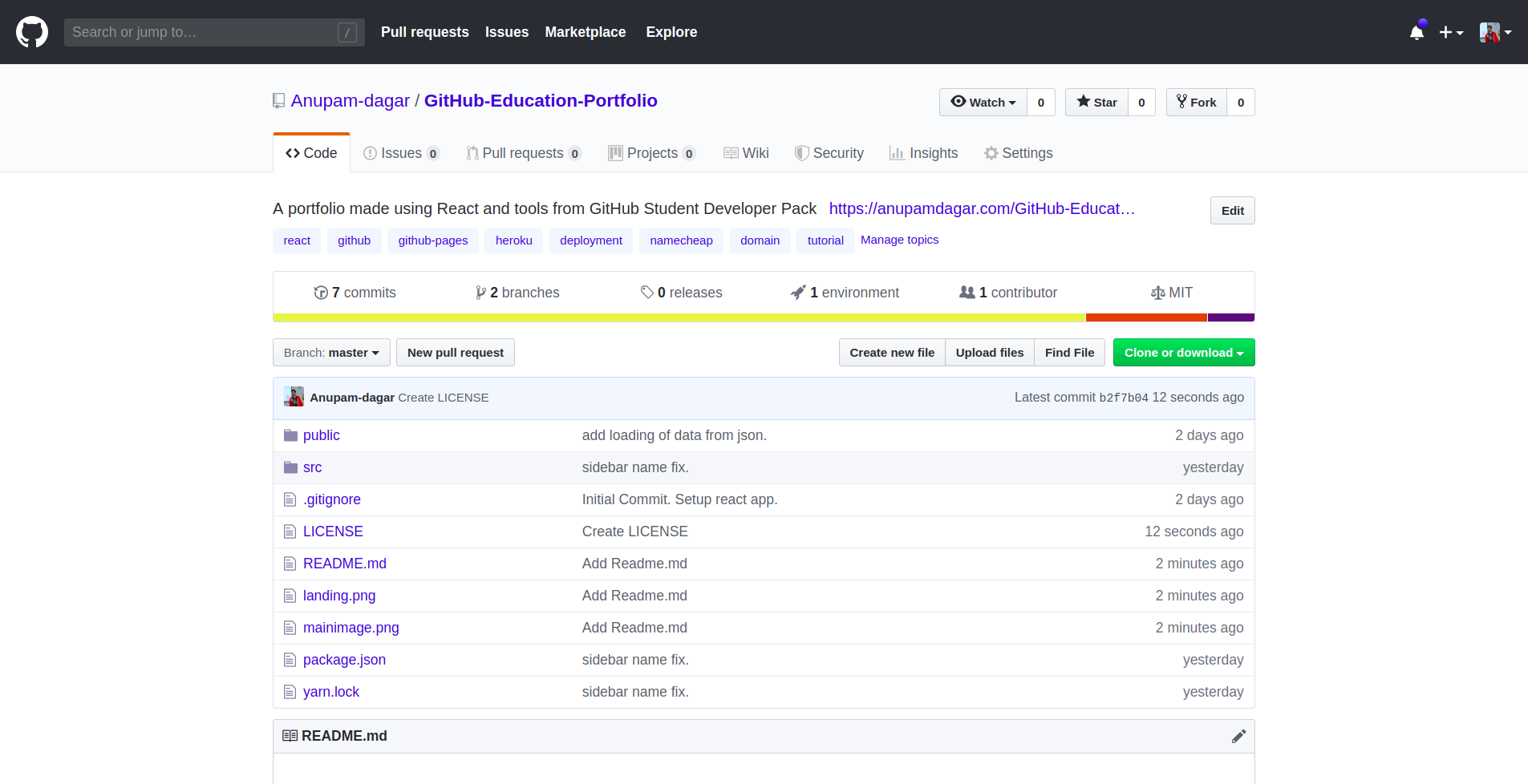This screenshot has height=784, width=1528.
Task: Click Edit description button
Action: tap(1233, 211)
